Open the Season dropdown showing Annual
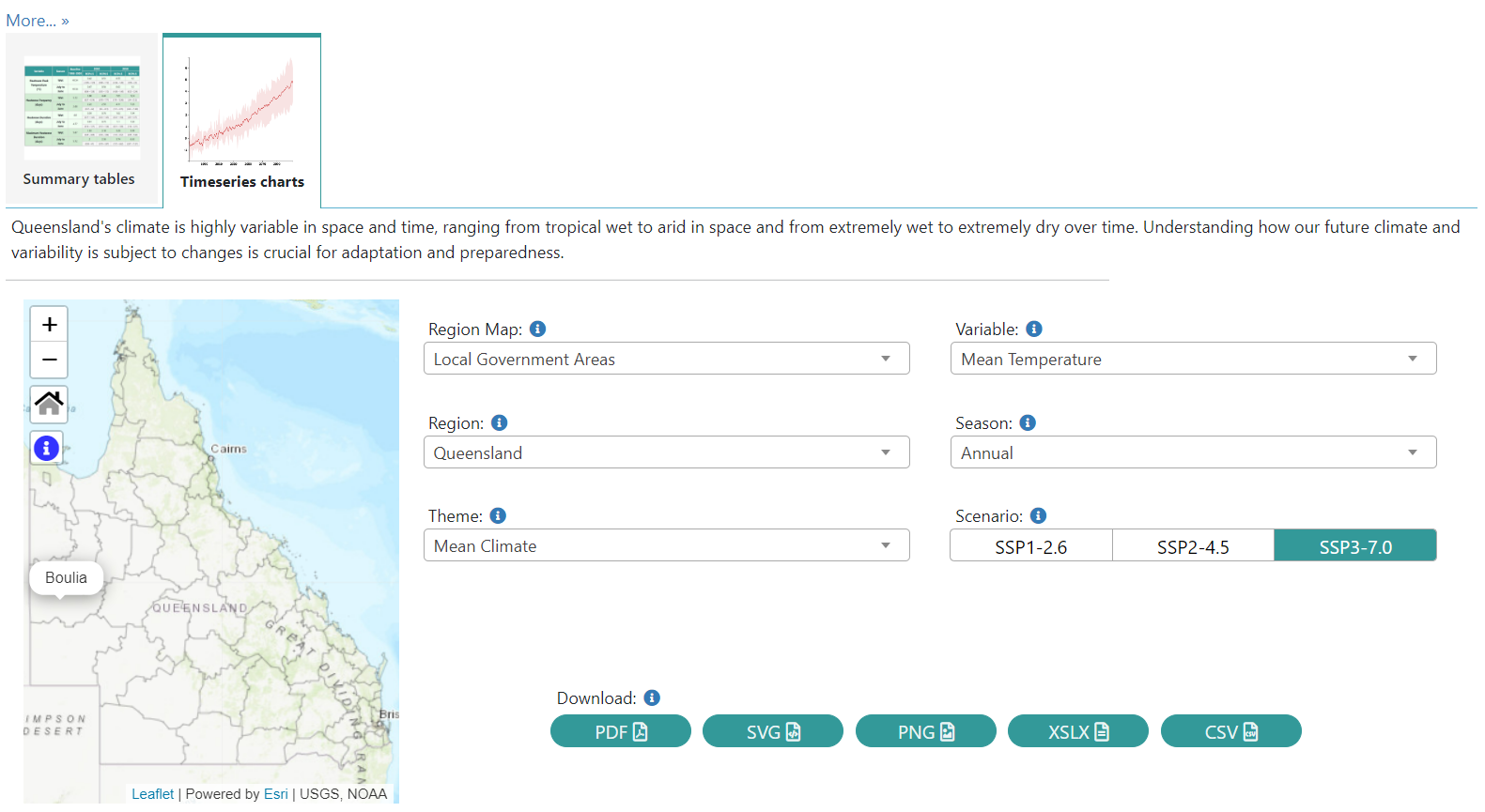The height and width of the screenshot is (812, 1485). pyautogui.click(x=1194, y=452)
